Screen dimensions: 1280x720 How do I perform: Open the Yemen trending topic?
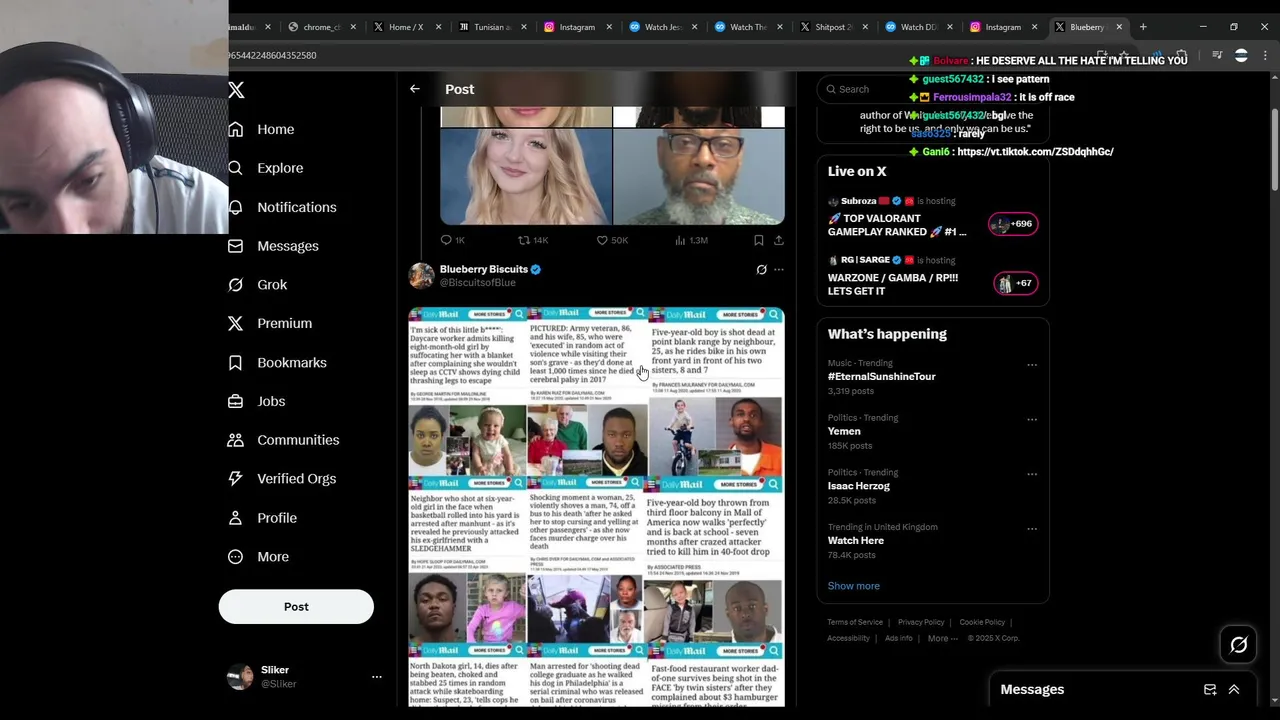(844, 432)
